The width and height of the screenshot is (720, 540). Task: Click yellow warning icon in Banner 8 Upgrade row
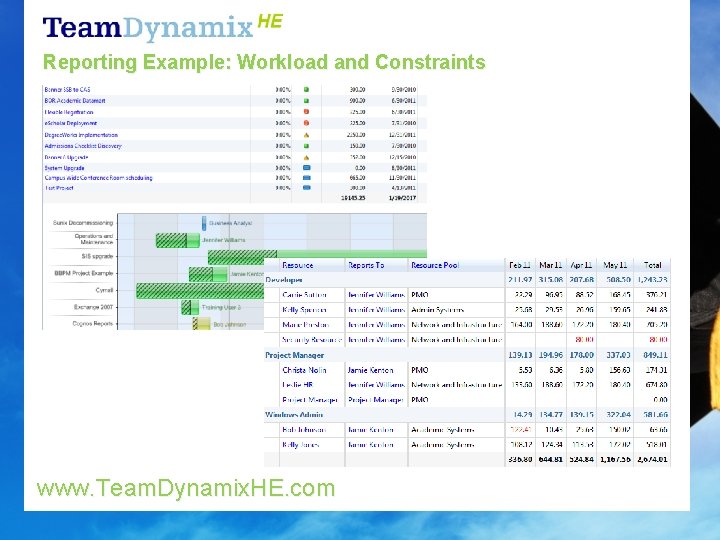coord(307,157)
